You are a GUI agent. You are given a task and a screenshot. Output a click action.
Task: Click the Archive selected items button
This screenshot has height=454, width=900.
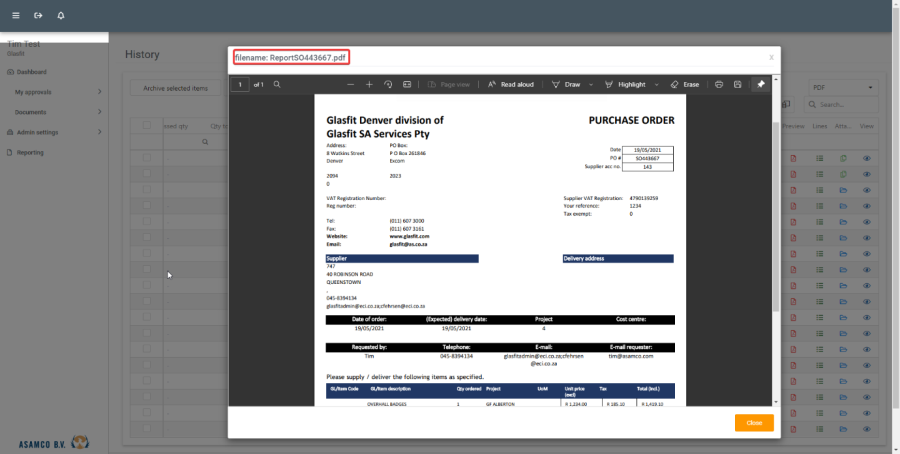point(175,88)
